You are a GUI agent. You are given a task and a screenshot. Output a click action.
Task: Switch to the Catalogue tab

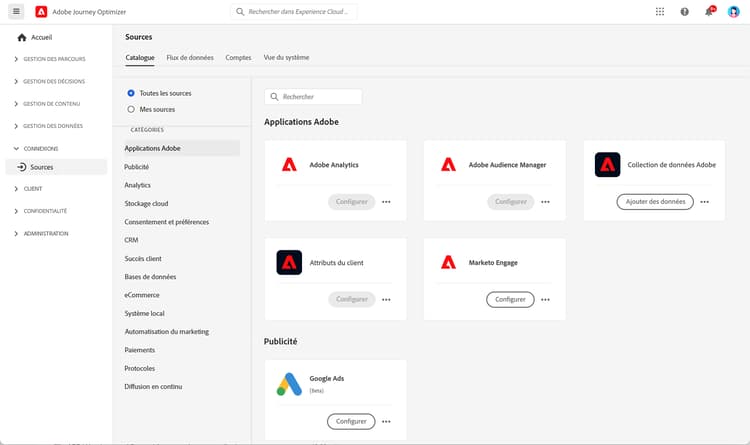point(140,57)
